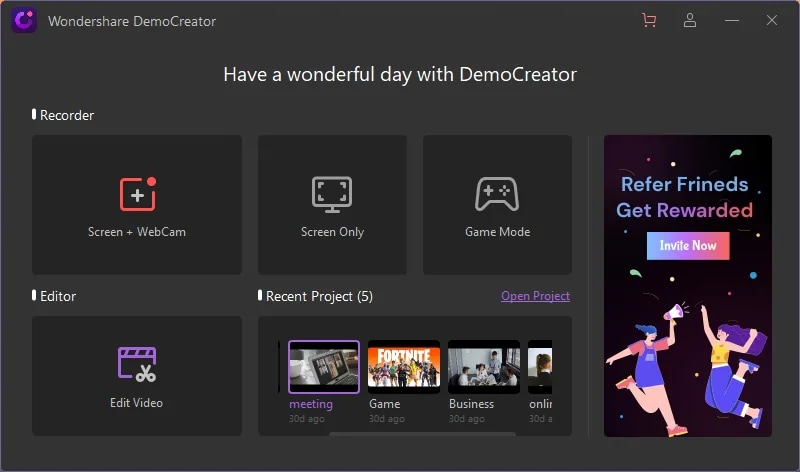The width and height of the screenshot is (800, 472).
Task: Open the meeting project thumbnail
Action: [324, 367]
